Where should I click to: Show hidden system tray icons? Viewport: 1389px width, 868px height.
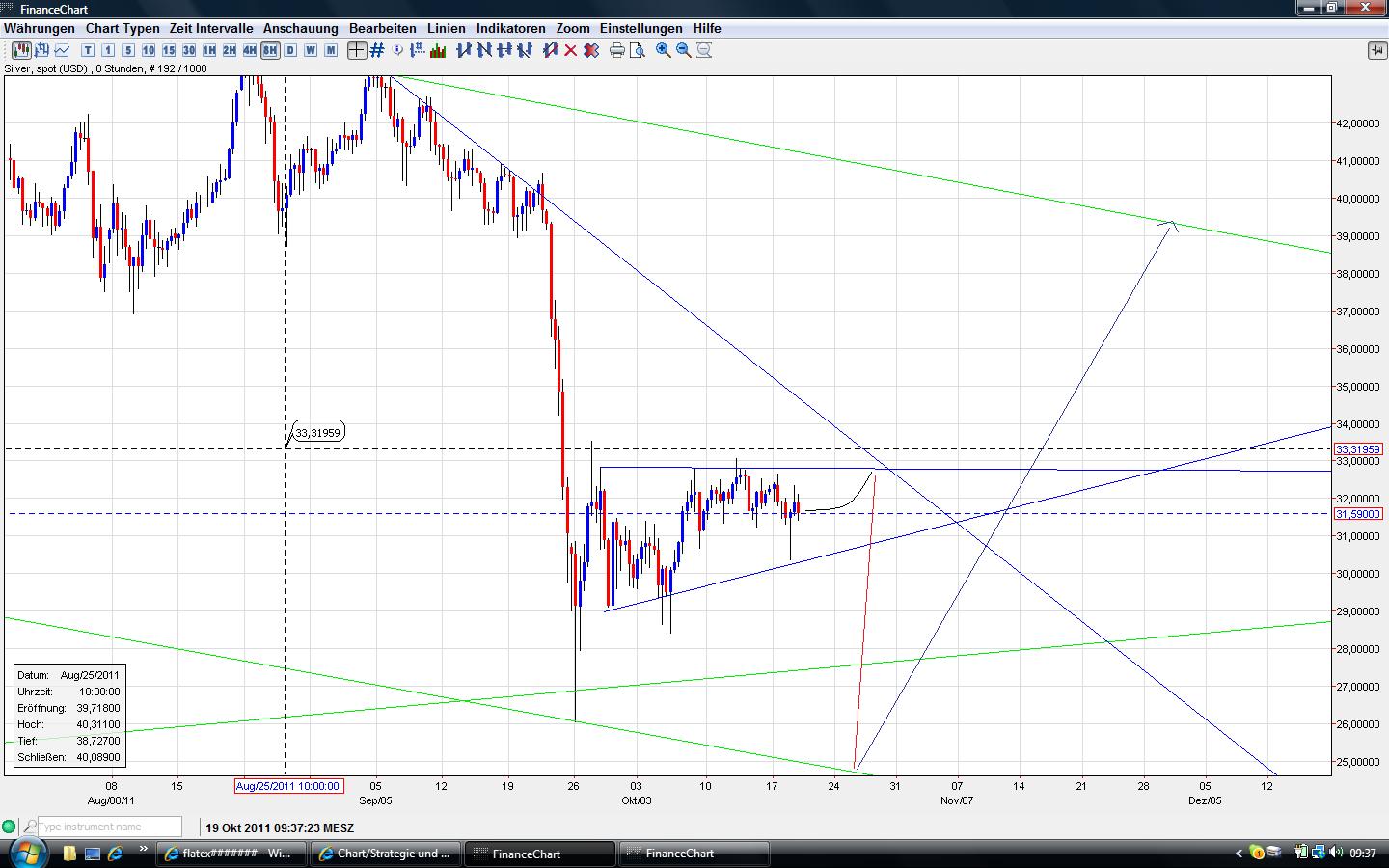[1239, 854]
